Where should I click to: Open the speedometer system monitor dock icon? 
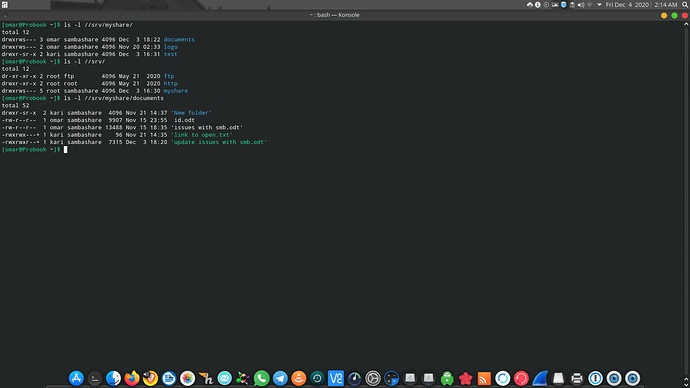click(x=354, y=378)
